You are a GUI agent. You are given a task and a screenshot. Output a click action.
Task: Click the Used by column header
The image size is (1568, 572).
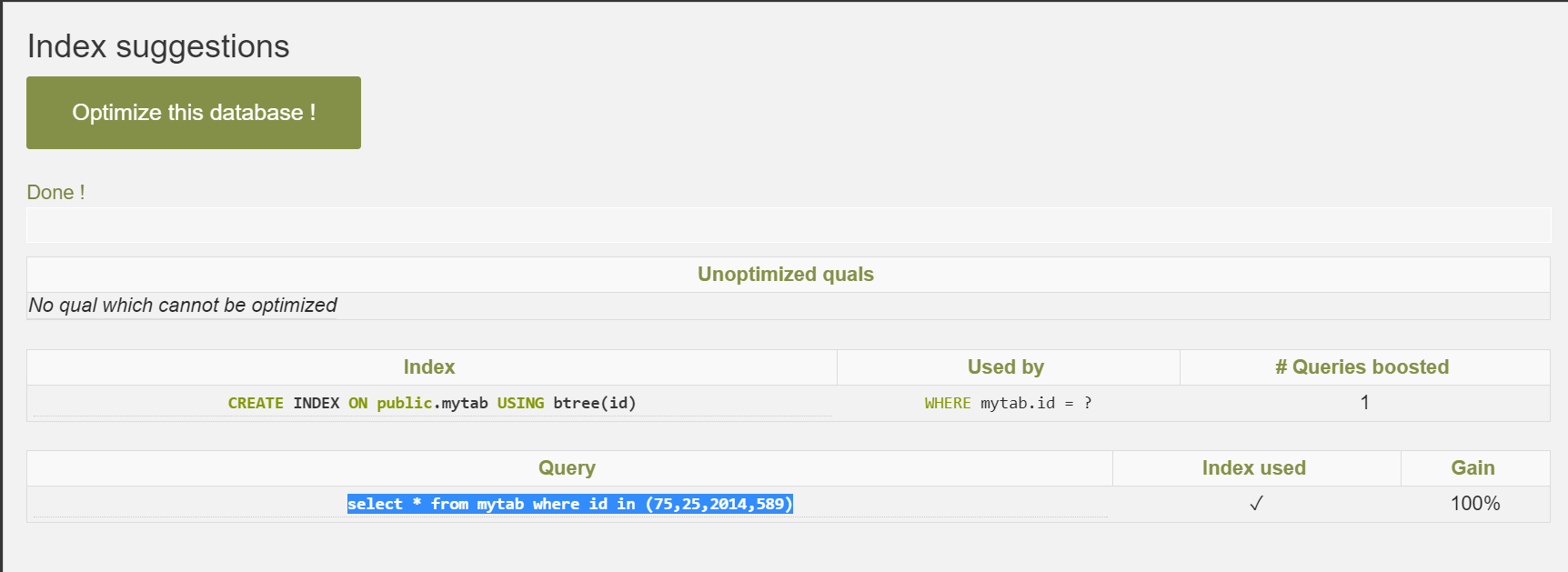point(1006,367)
